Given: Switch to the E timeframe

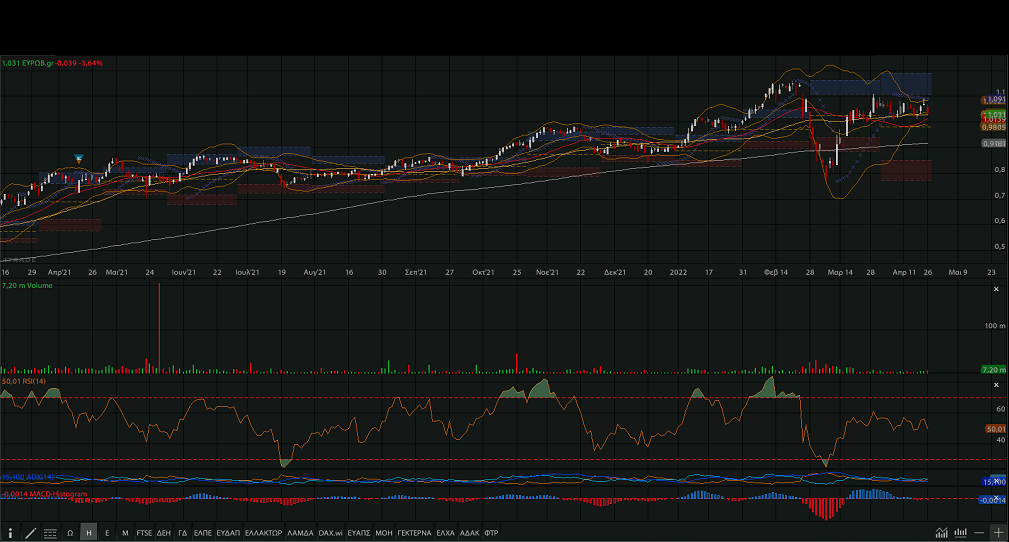Looking at the screenshot, I should (107, 533).
